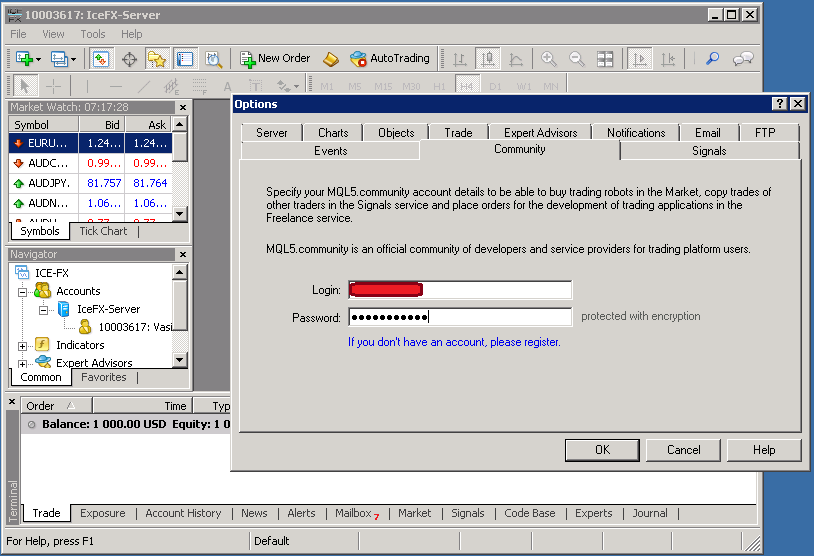Open the MetaEditor yellow book icon

331,59
